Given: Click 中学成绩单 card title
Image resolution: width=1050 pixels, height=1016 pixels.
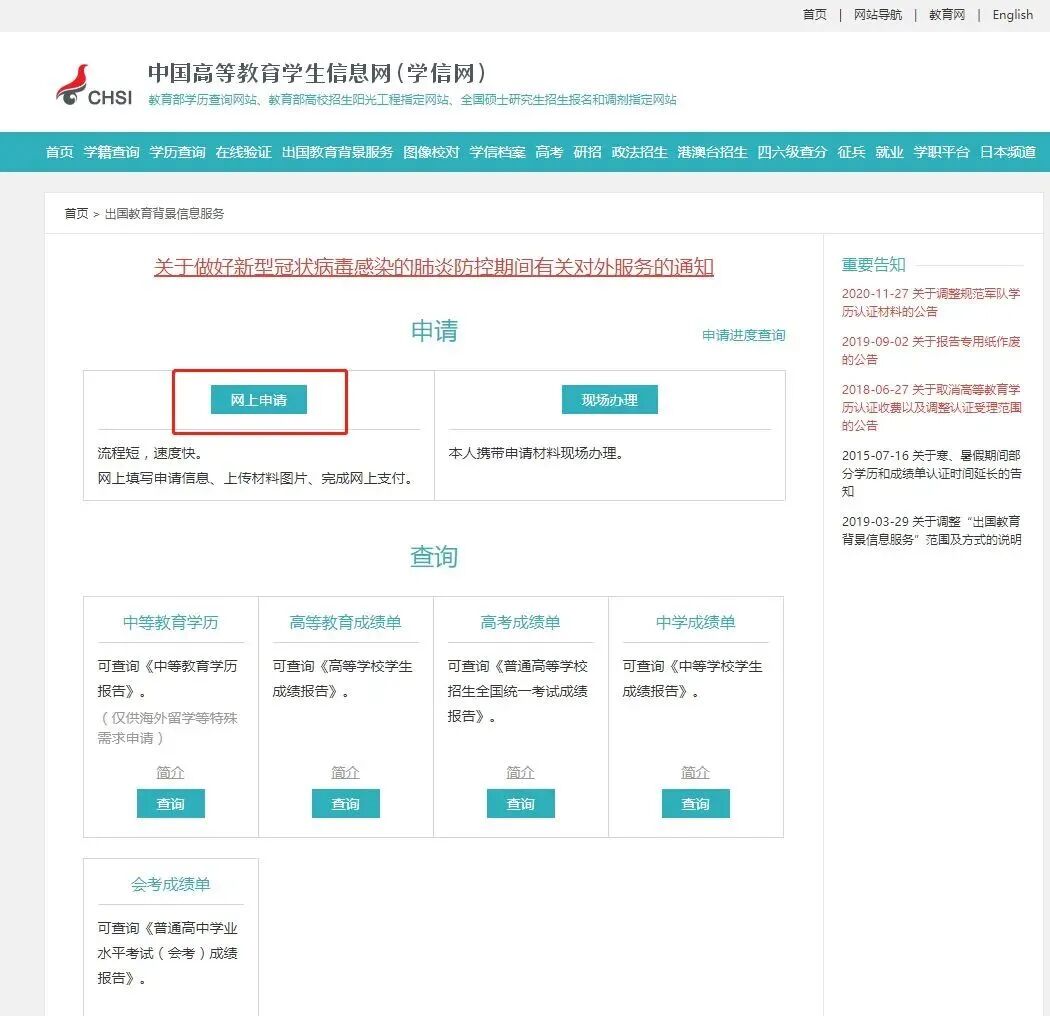Looking at the screenshot, I should [x=695, y=622].
